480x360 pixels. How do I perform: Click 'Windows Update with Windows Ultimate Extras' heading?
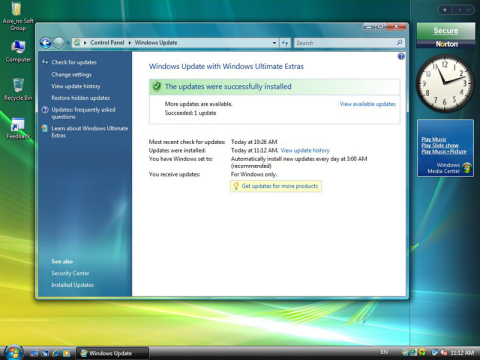coord(226,66)
